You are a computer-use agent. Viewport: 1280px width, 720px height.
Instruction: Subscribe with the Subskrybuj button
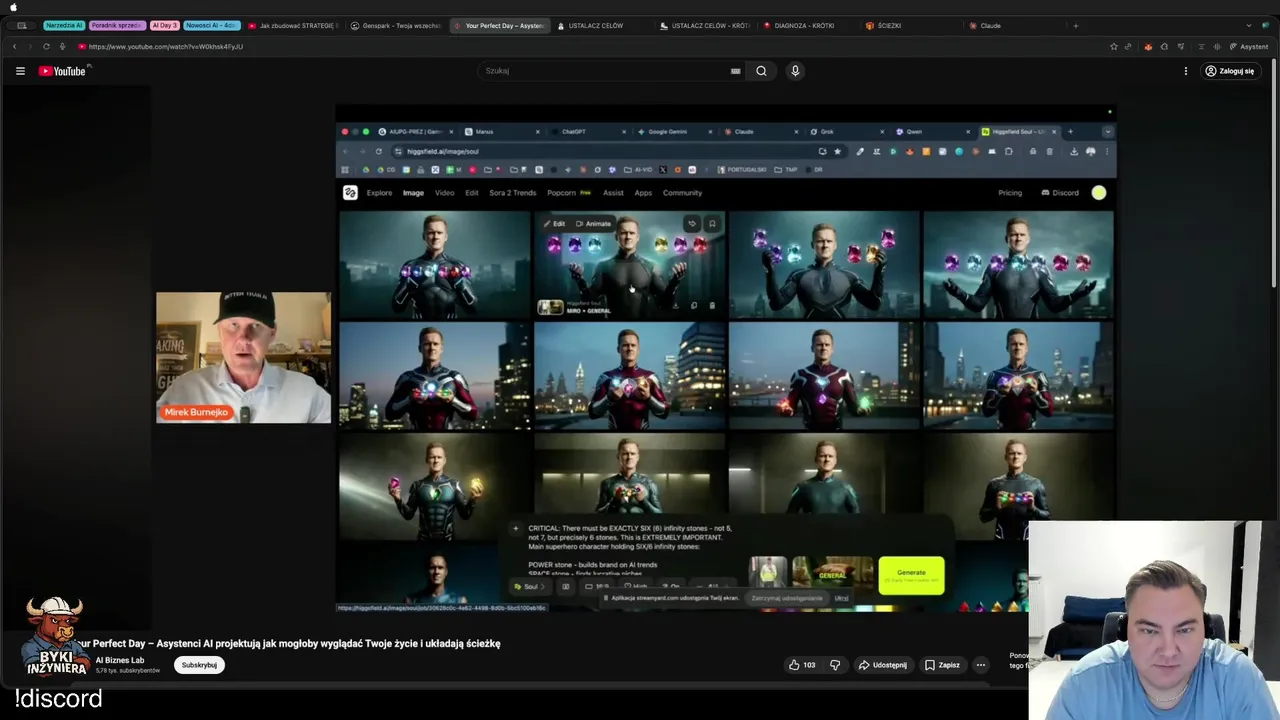(x=199, y=665)
